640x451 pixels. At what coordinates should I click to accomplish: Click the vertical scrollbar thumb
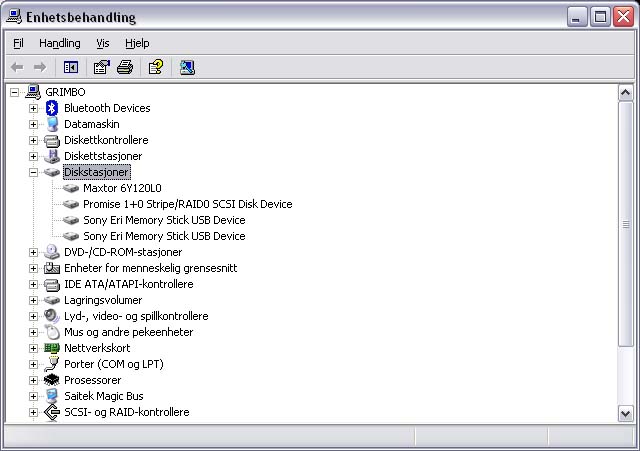(625, 224)
